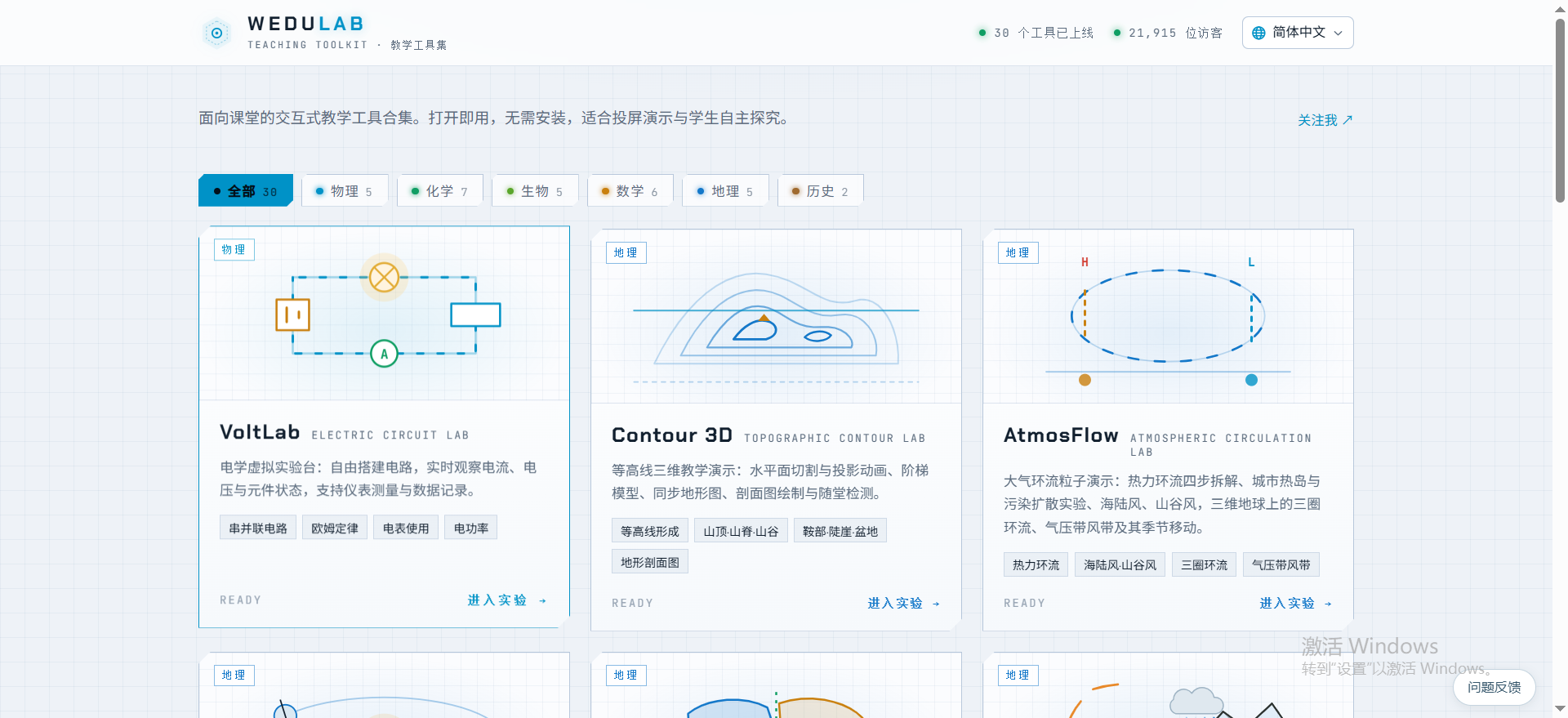This screenshot has width=1568, height=718.
Task: Click the resistor rectangle in VoltLab circuit
Action: point(475,314)
